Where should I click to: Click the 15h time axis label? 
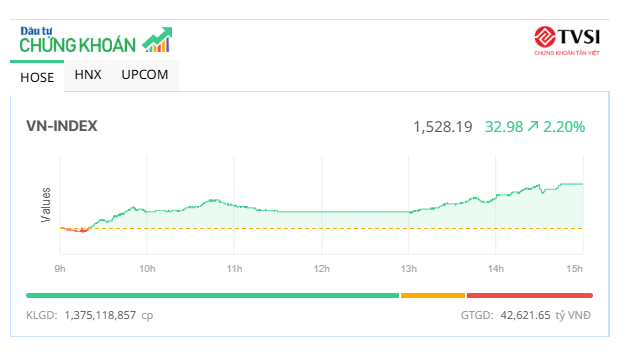click(574, 268)
